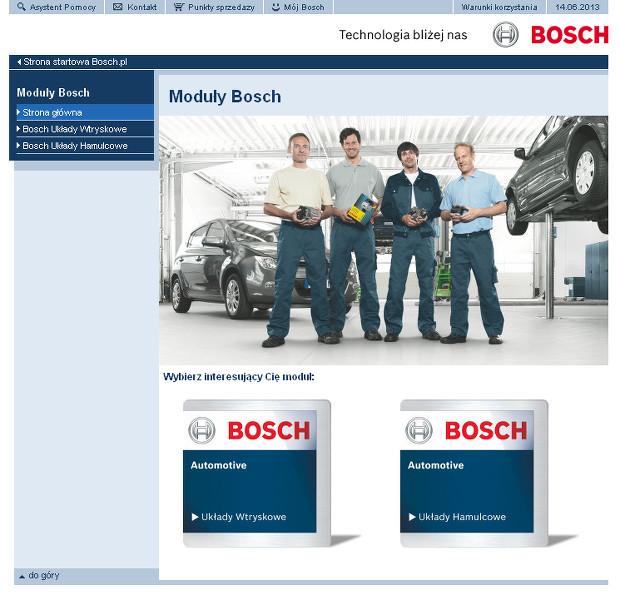Jump back up with do góry
This screenshot has height=595, width=620.
point(43,576)
